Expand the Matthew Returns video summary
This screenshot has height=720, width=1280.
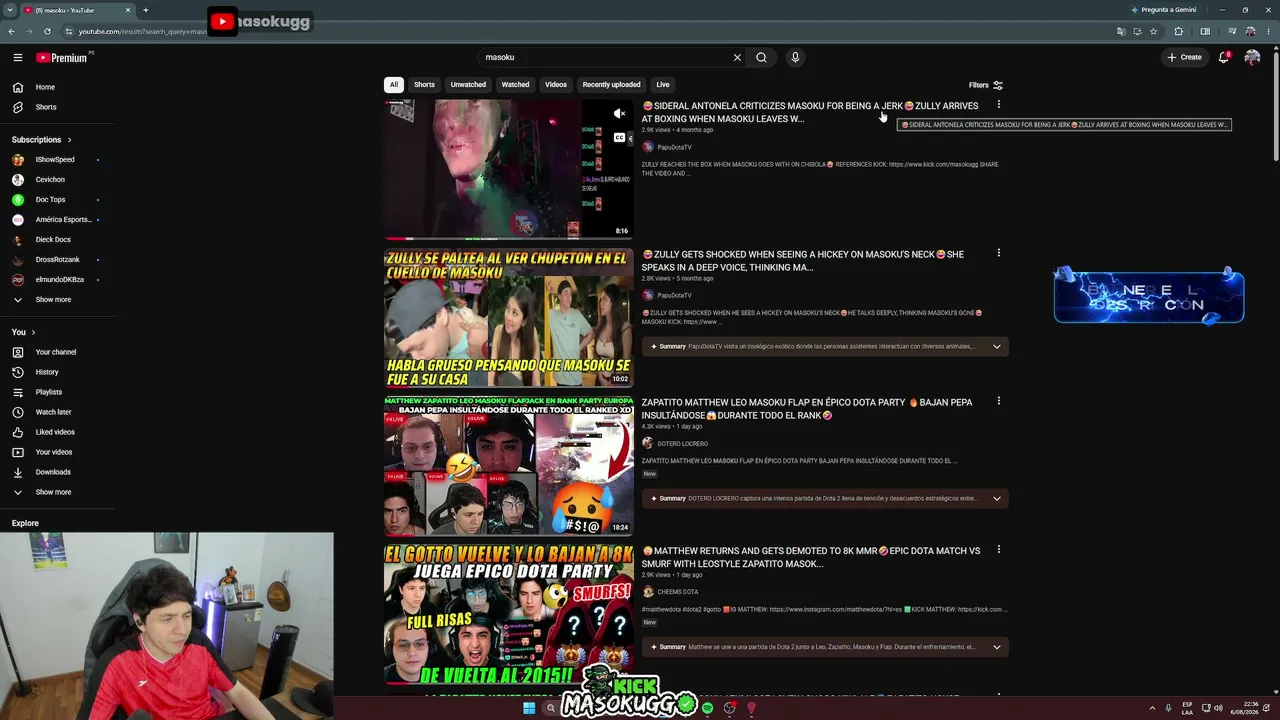(825, 647)
